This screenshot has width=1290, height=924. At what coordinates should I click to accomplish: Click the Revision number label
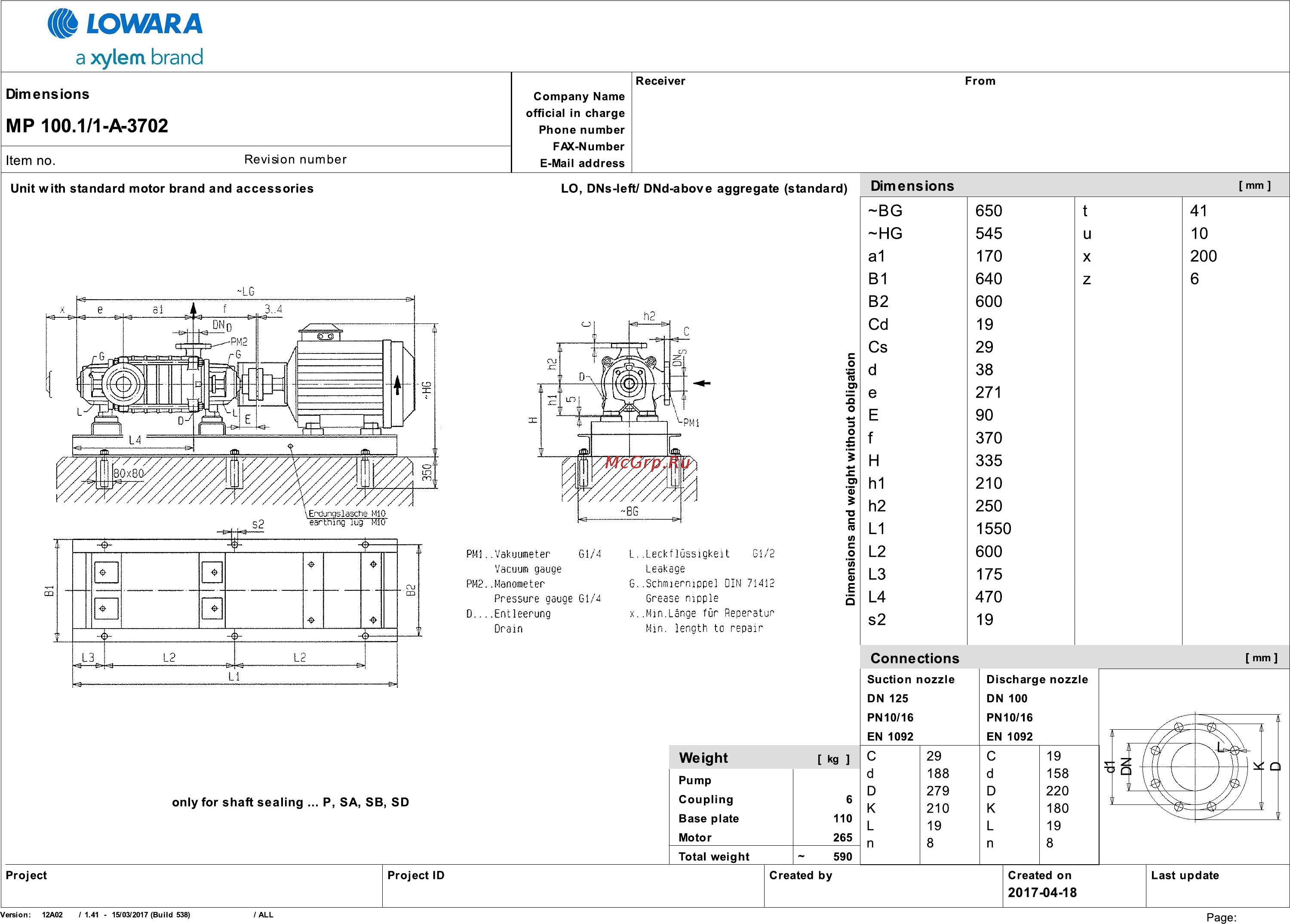[x=295, y=159]
